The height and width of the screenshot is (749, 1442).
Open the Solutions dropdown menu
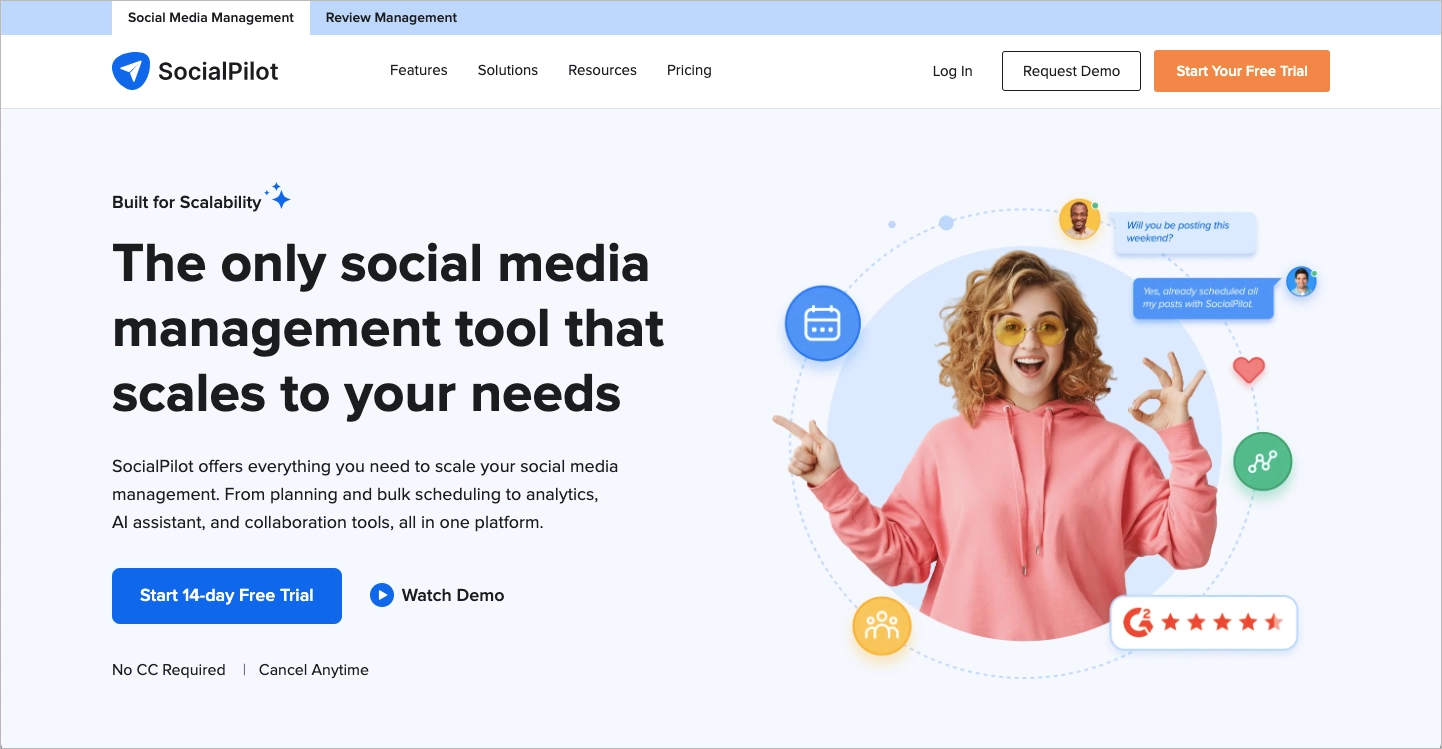point(507,70)
